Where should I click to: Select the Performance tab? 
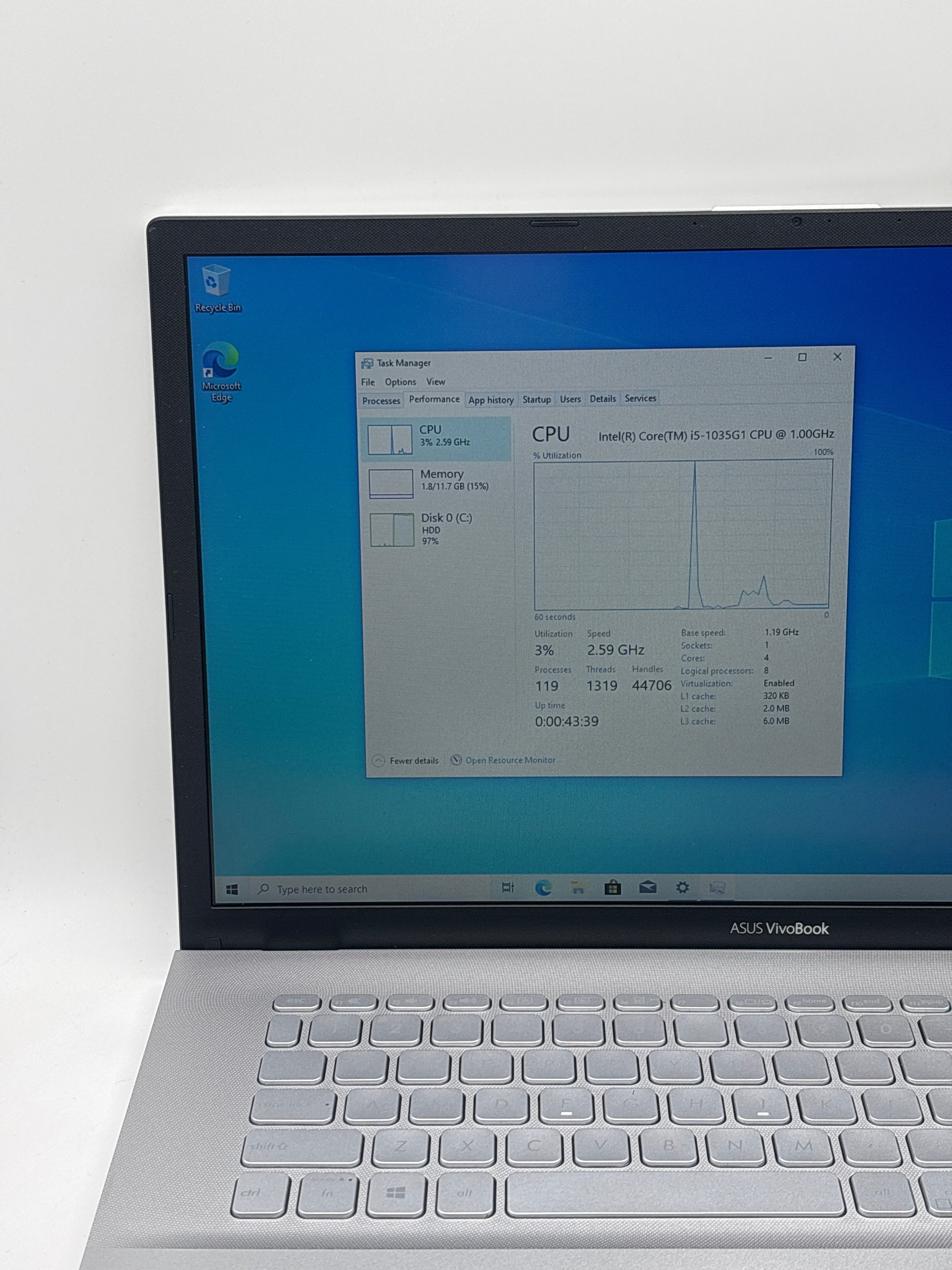434,399
